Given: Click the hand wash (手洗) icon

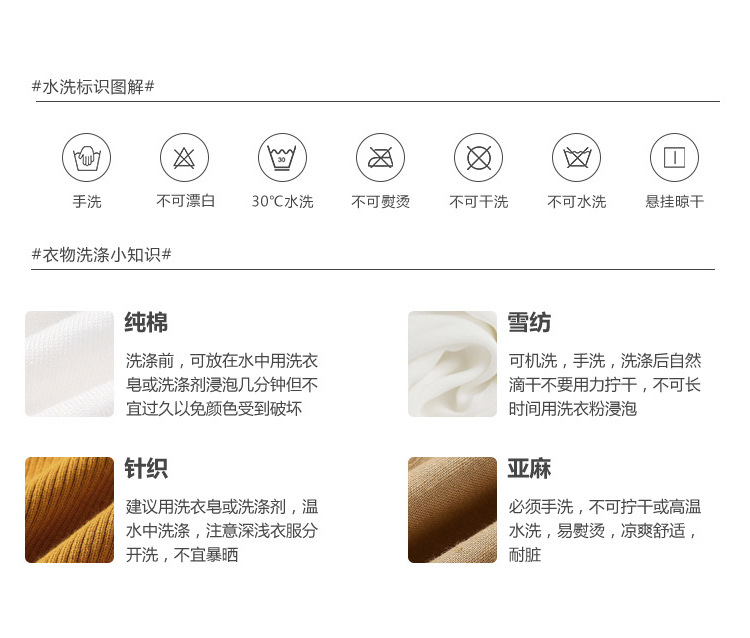Looking at the screenshot, I should click(86, 157).
